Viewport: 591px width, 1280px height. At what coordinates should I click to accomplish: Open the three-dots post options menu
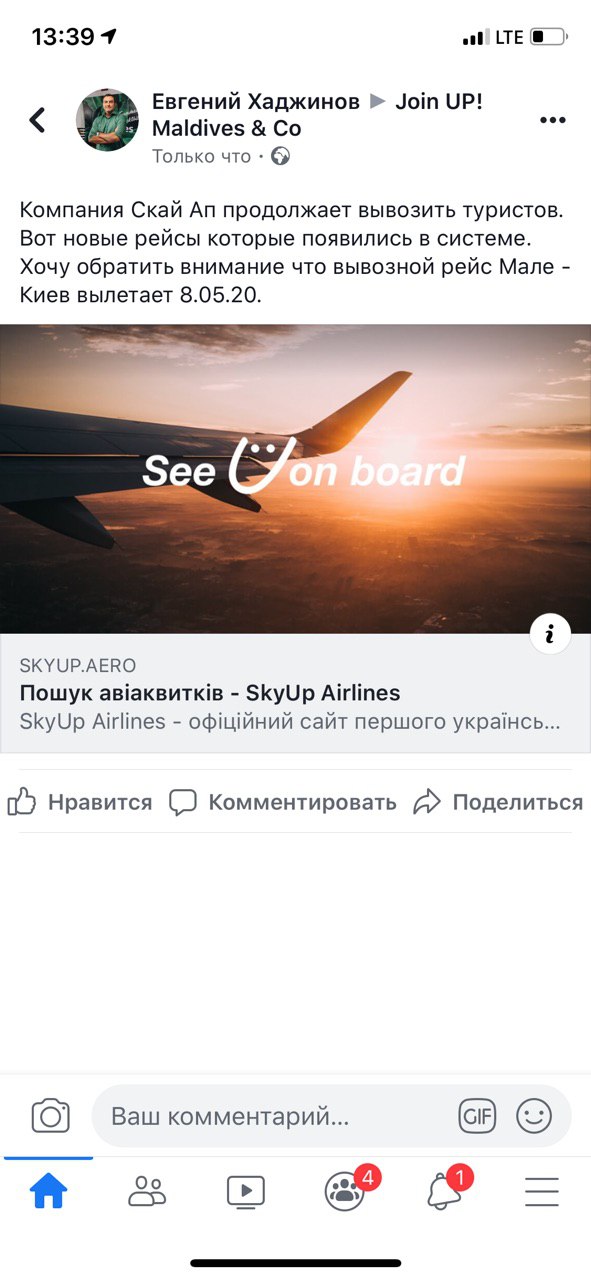pos(552,120)
